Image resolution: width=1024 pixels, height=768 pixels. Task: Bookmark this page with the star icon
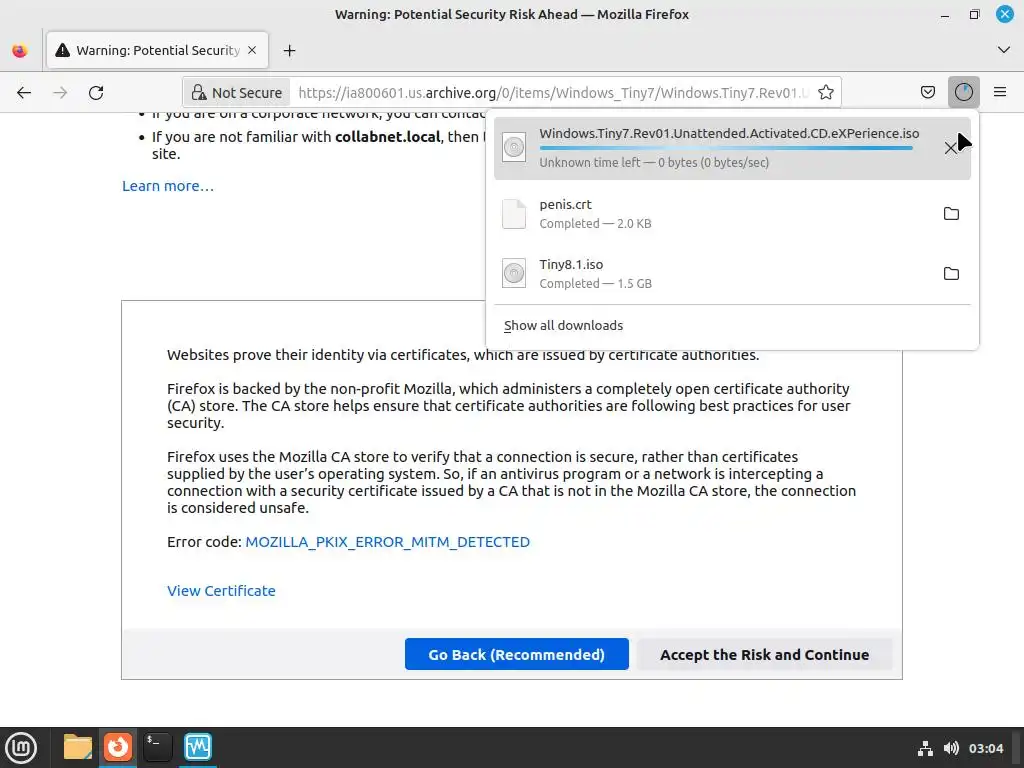coord(825,93)
